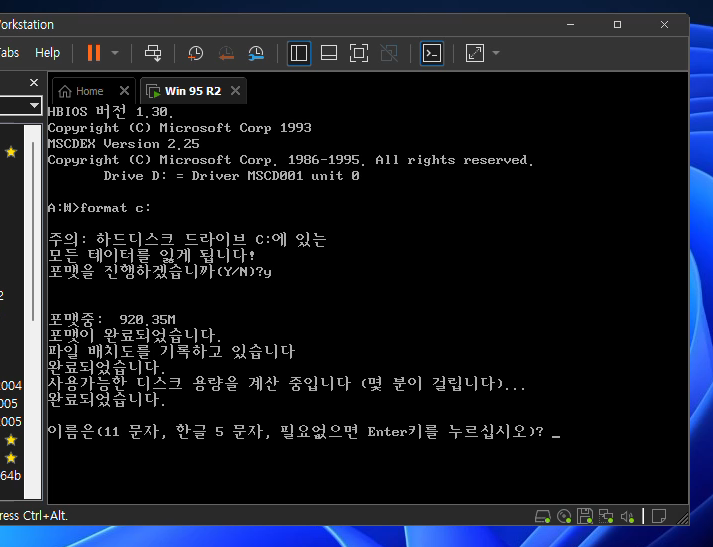Click the CD/DVD drive status icon
Screen dimensions: 713x547
(x=564, y=517)
